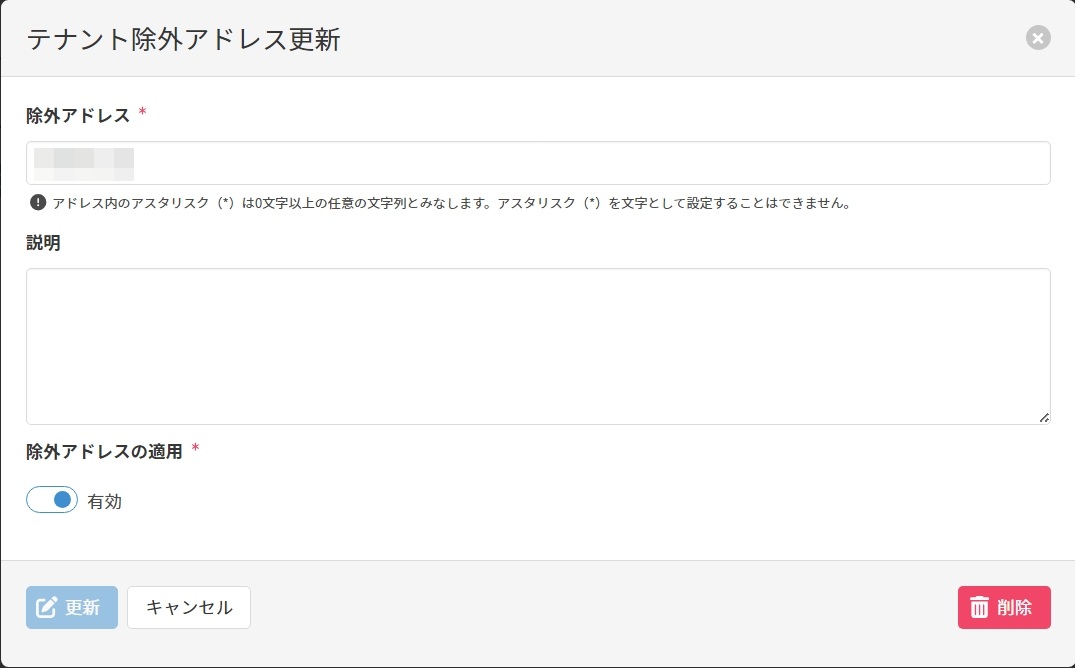The image size is (1075, 668).
Task: Click the trash can icon on 削除
Action: click(980, 608)
